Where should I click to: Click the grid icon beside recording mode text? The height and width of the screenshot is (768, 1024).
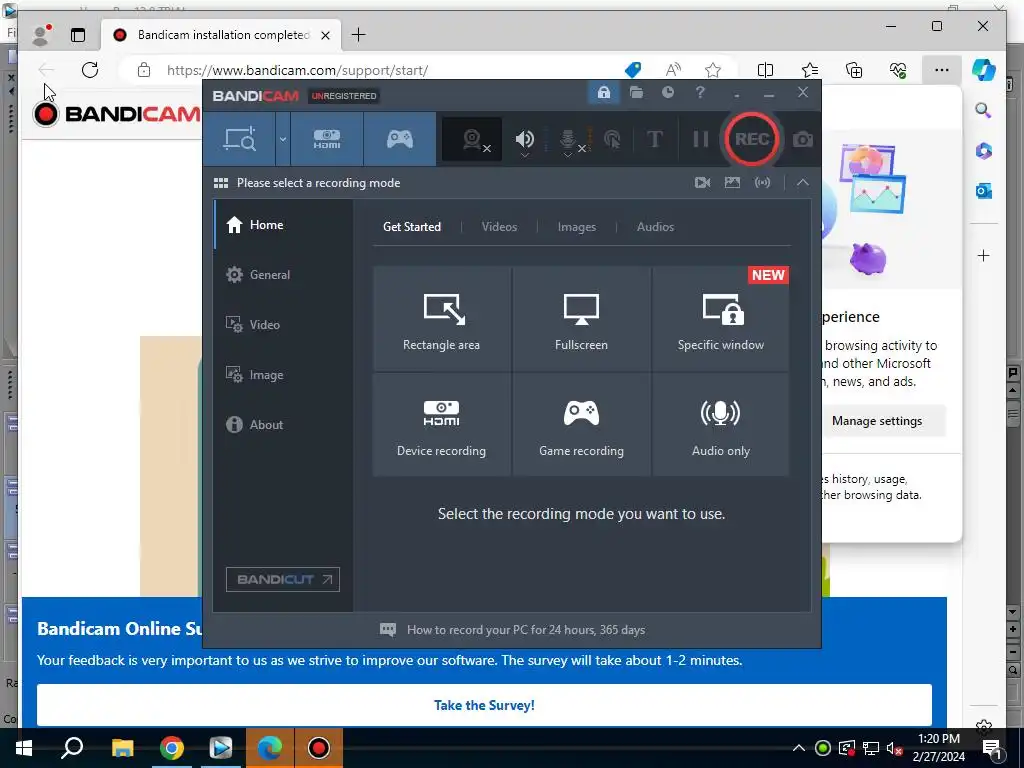click(x=221, y=183)
